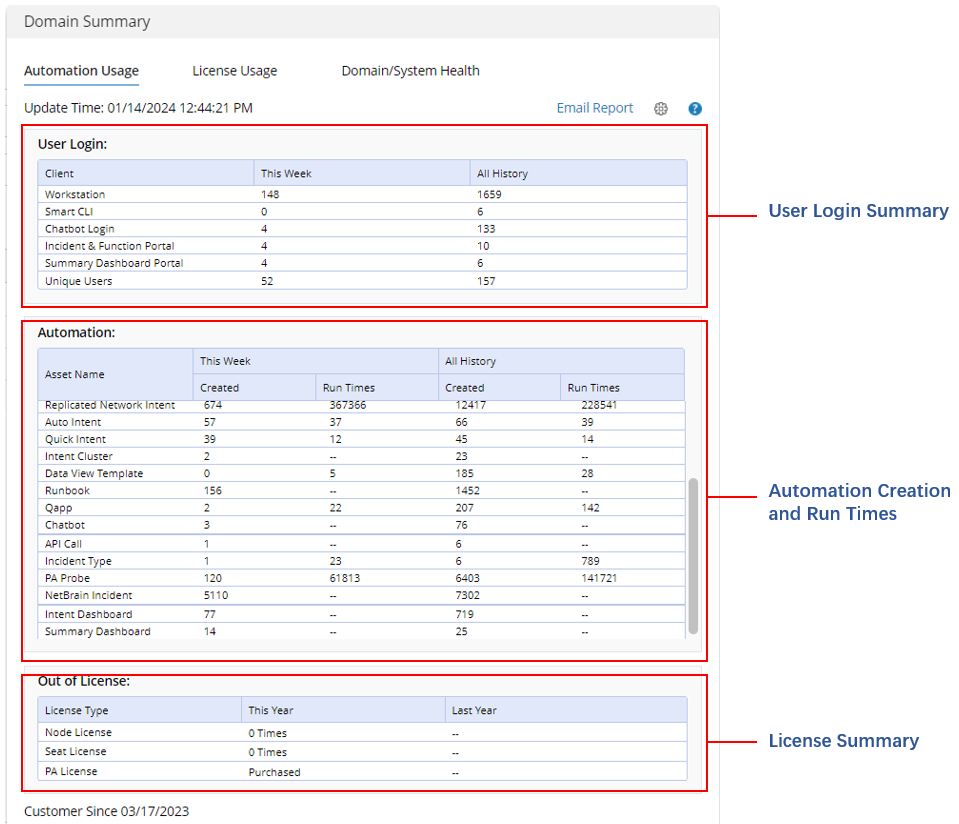This screenshot has width=959, height=824.
Task: Click the License Type column header
Action: (x=77, y=711)
